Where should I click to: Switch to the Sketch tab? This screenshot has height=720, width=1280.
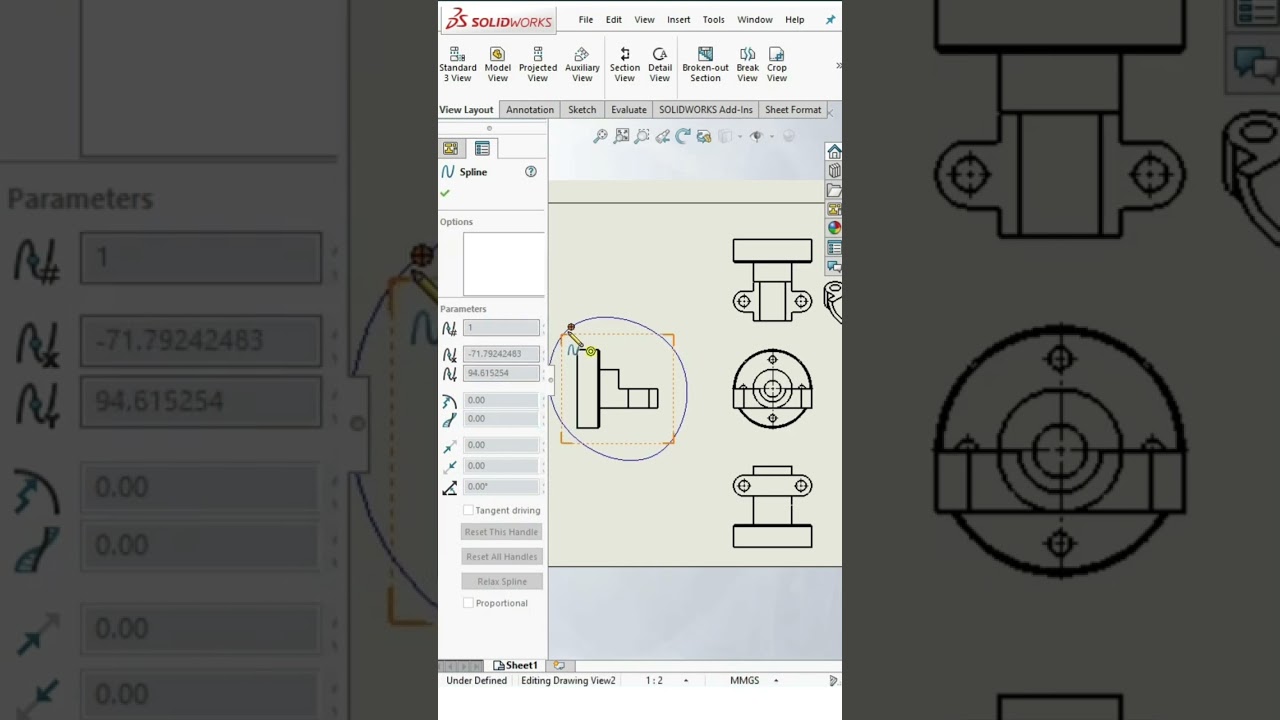click(582, 110)
